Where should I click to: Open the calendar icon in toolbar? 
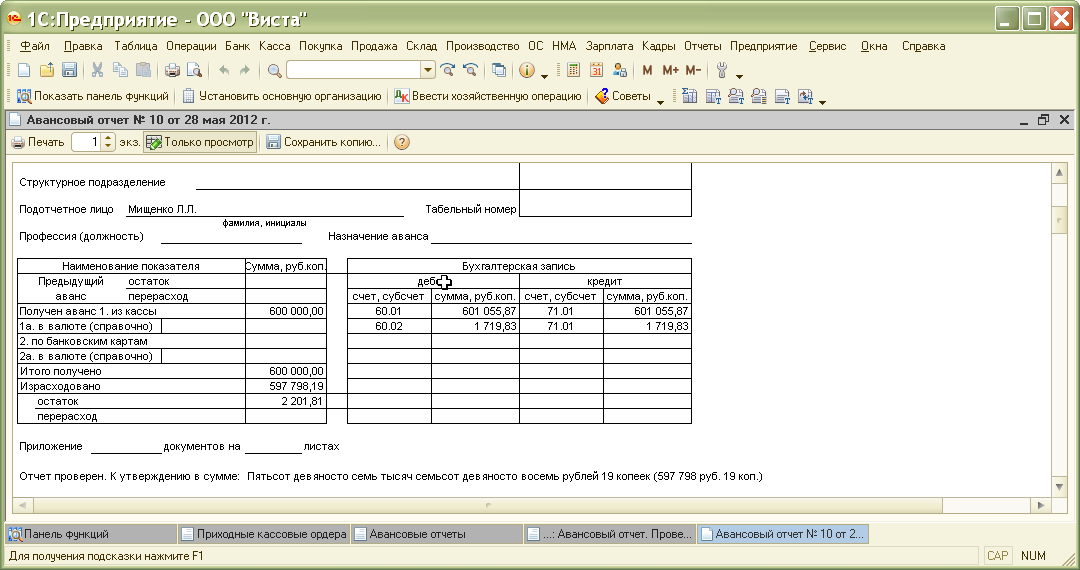point(597,70)
